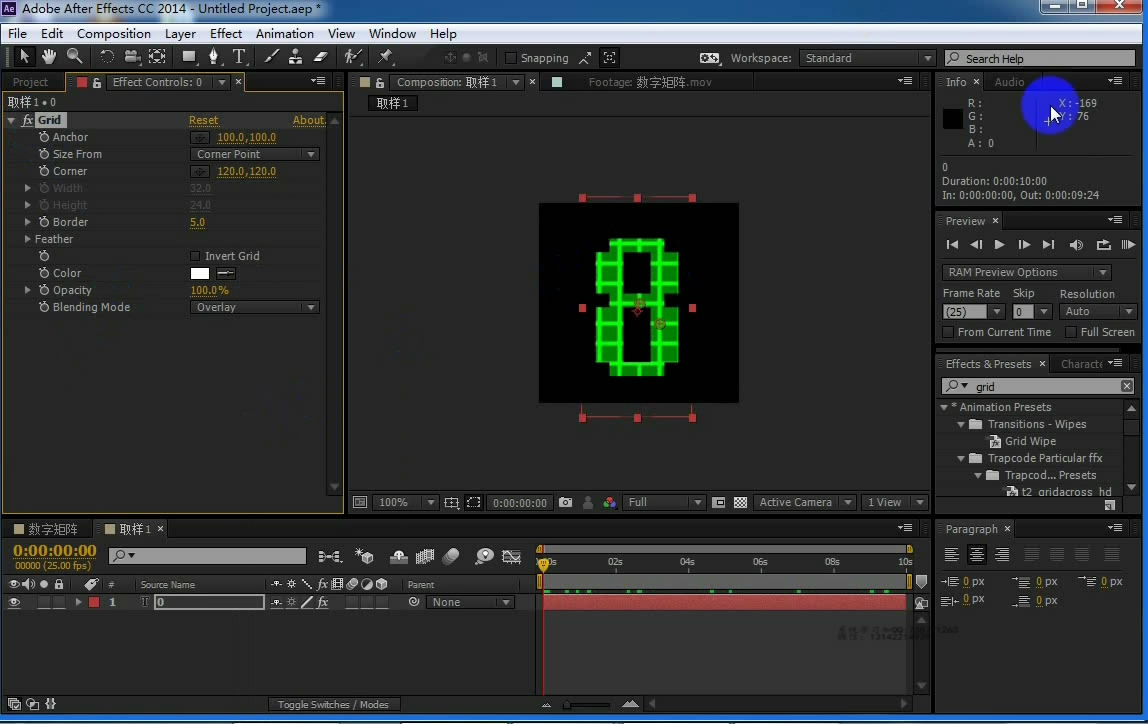Image resolution: width=1148 pixels, height=724 pixels.
Task: Toggle the Blending Mode stopwatch
Action: [44, 307]
